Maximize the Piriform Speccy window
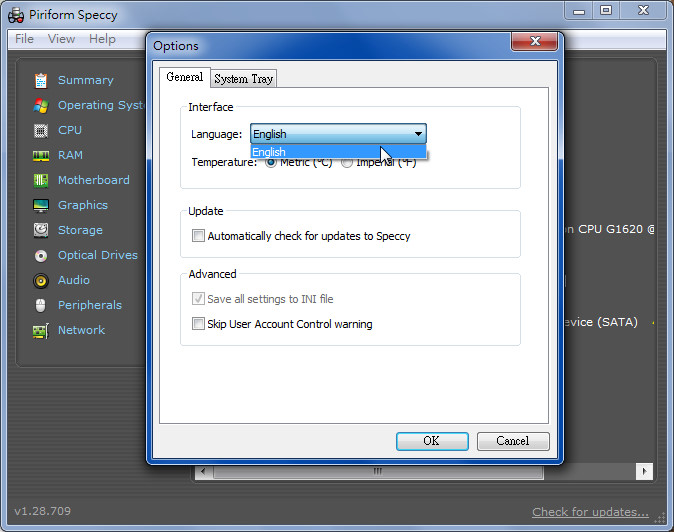The width and height of the screenshot is (674, 532). tap(606, 10)
